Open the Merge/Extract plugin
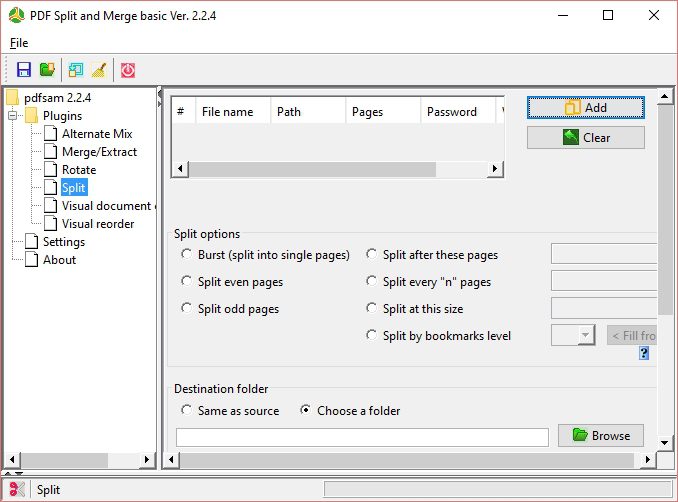Viewport: 678px width, 502px height. 99,152
